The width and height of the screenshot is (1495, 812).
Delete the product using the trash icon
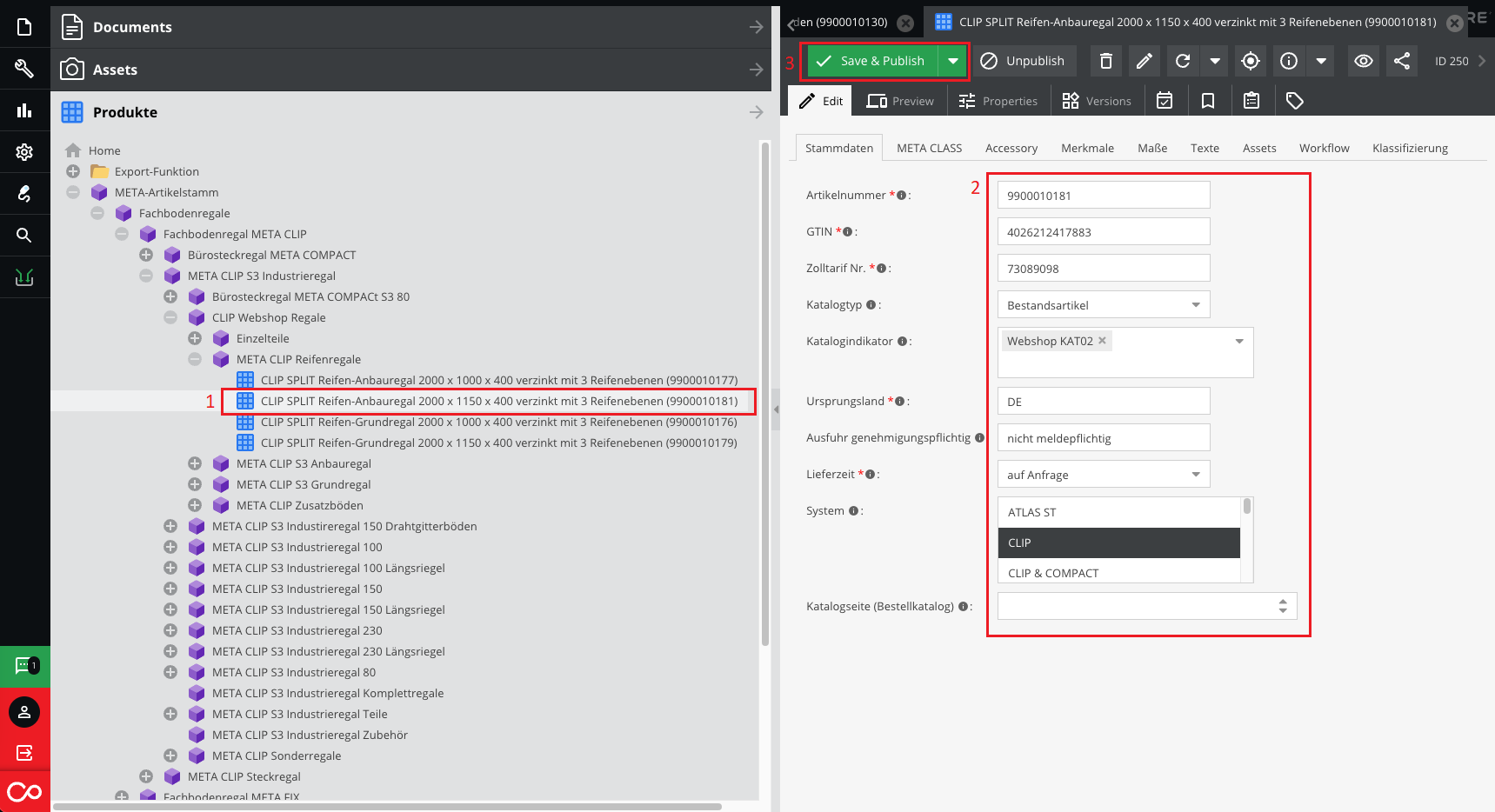[1105, 61]
